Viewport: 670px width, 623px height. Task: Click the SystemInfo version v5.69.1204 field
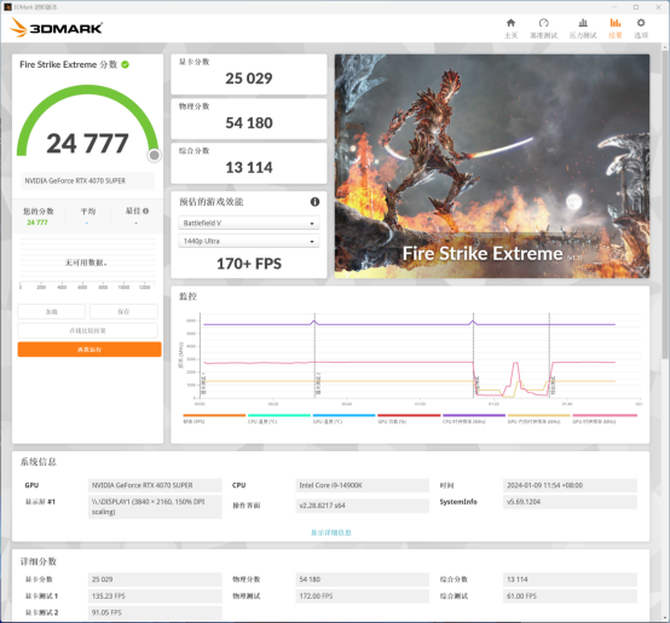coord(570,502)
